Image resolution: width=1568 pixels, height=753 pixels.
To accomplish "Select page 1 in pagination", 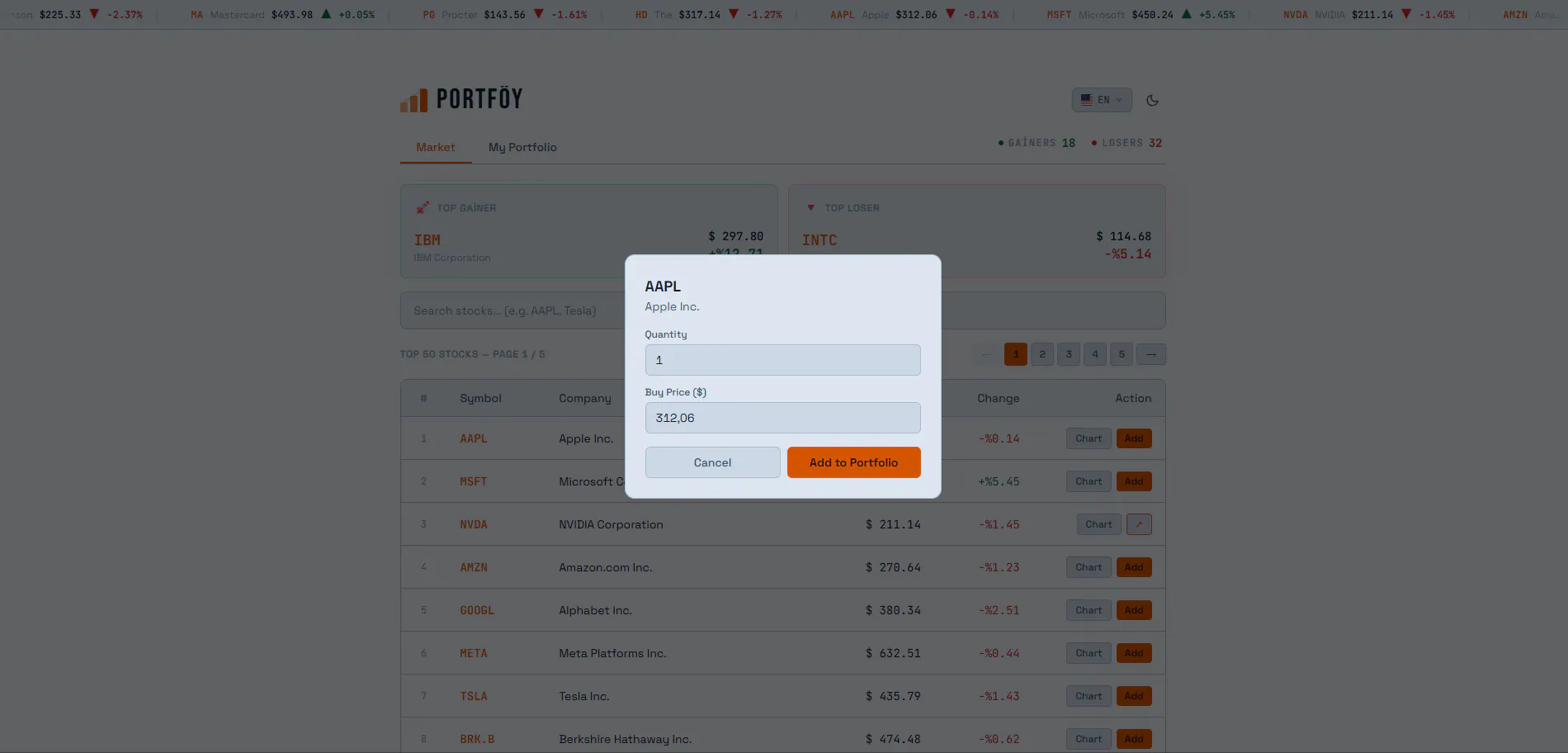I will pyautogui.click(x=1016, y=354).
